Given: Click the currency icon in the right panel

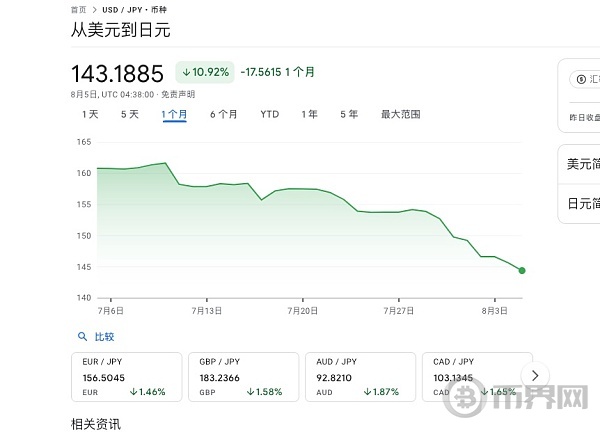Looking at the screenshot, I should tap(579, 80).
